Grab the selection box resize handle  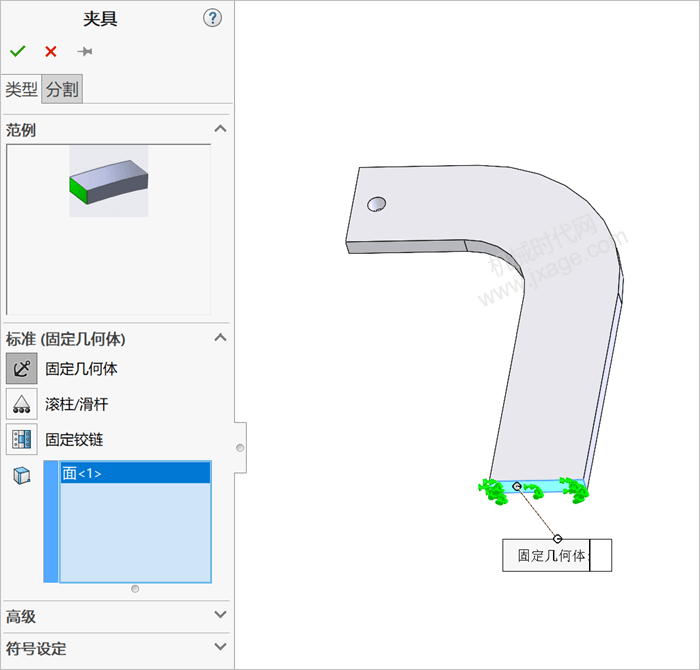click(x=135, y=589)
